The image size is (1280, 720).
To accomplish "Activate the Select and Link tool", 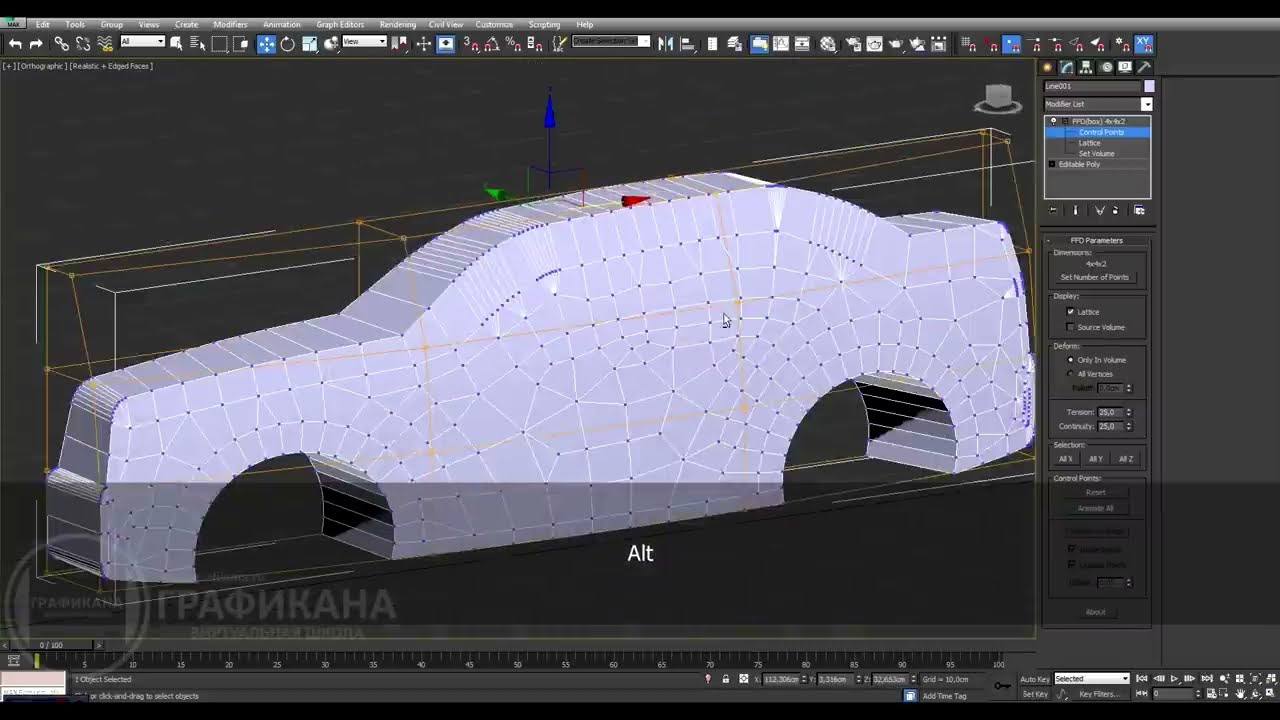I will 62,43.
